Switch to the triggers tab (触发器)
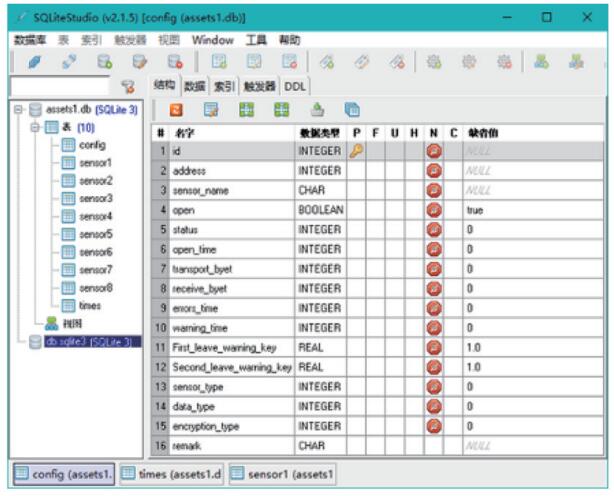This screenshot has width=614, height=496. point(260,86)
